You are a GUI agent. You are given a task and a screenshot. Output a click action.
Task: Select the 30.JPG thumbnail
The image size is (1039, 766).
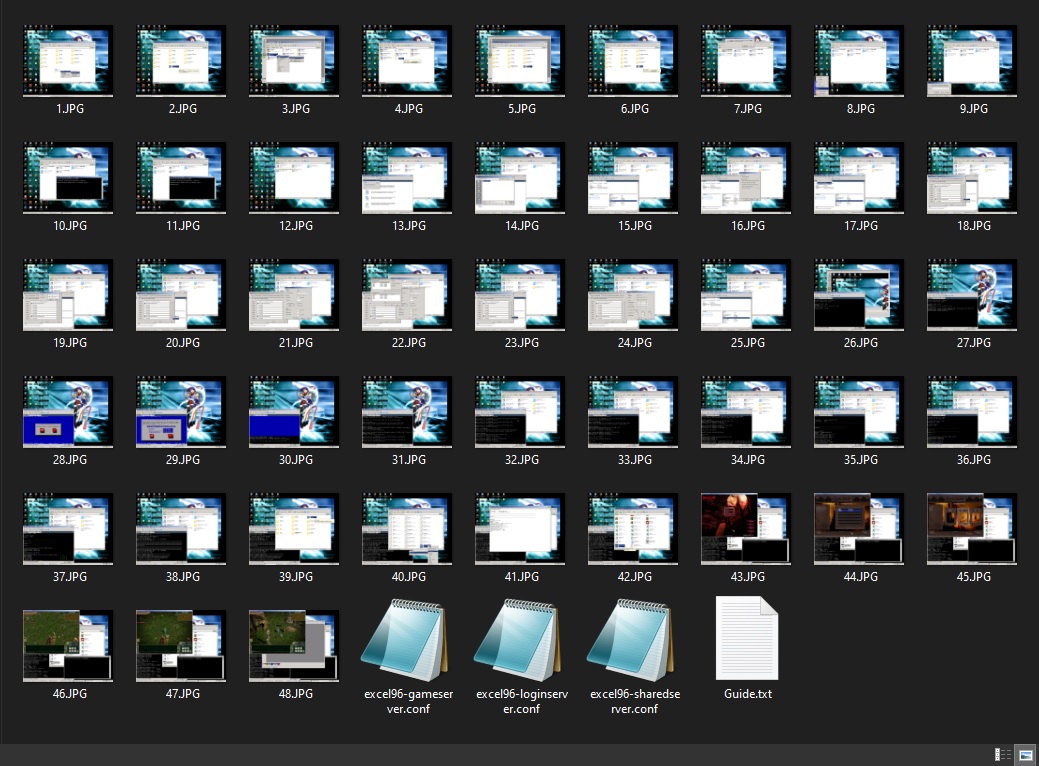click(x=294, y=412)
